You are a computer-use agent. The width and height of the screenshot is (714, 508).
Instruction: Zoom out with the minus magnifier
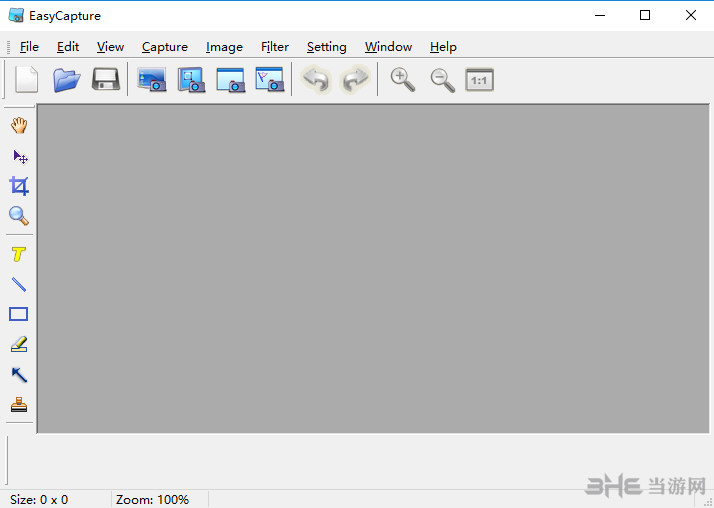443,80
